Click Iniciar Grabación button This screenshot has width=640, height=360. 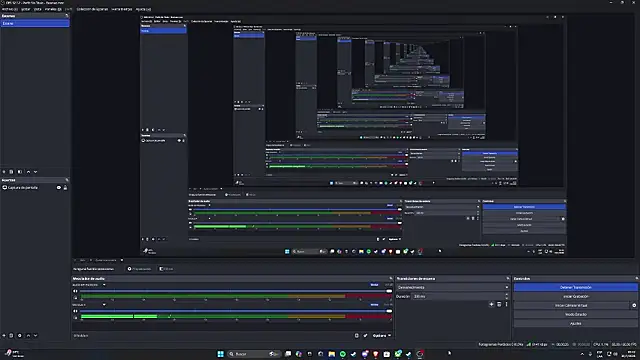(x=576, y=296)
